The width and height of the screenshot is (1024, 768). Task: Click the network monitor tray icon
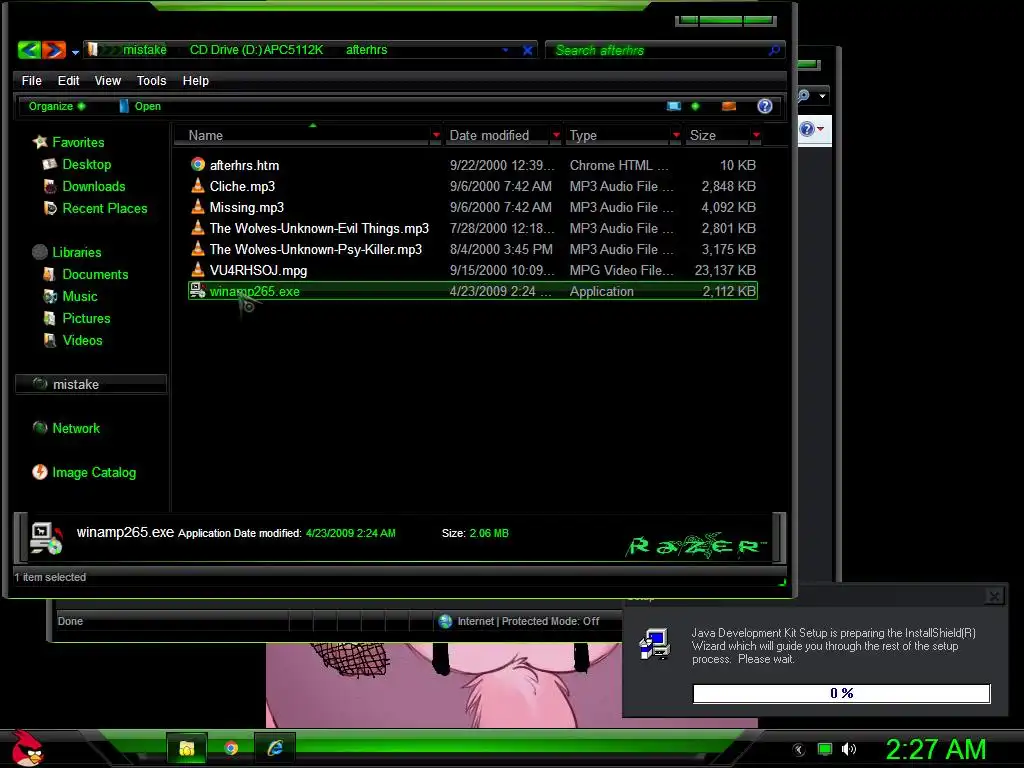pos(825,749)
